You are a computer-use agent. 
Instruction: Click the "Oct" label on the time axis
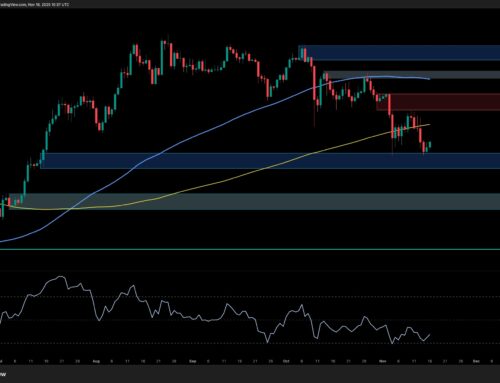(x=286, y=361)
